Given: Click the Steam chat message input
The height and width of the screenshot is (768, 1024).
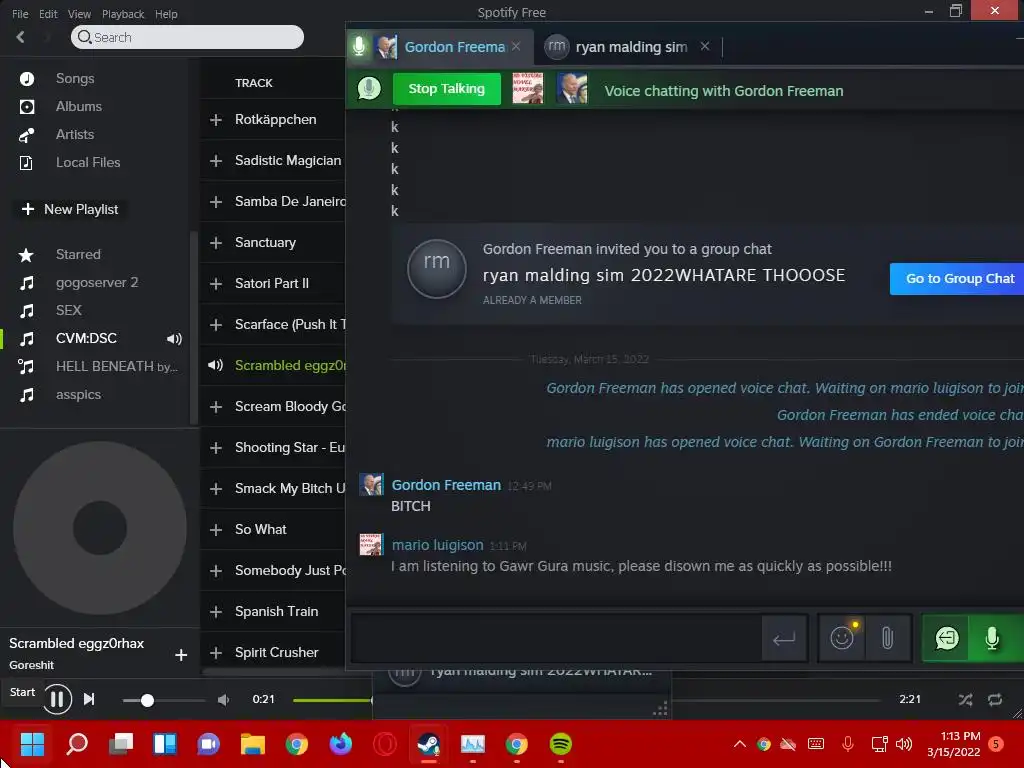Looking at the screenshot, I should [x=556, y=638].
